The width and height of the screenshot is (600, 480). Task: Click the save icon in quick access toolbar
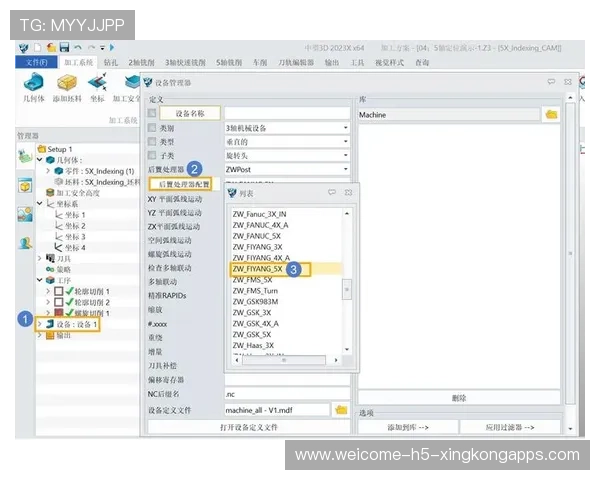[65, 47]
